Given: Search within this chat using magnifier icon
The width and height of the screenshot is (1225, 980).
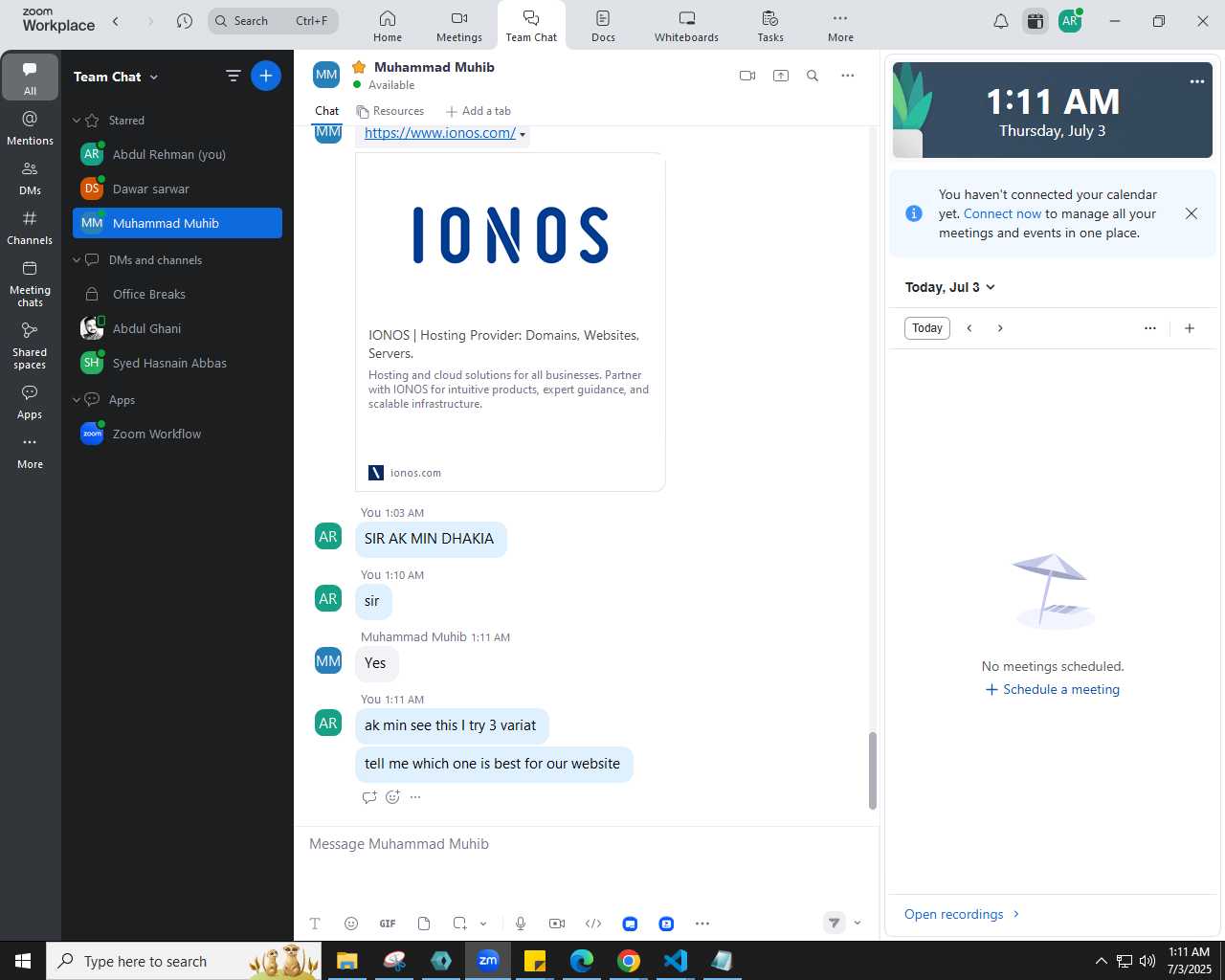Looking at the screenshot, I should coord(813,76).
